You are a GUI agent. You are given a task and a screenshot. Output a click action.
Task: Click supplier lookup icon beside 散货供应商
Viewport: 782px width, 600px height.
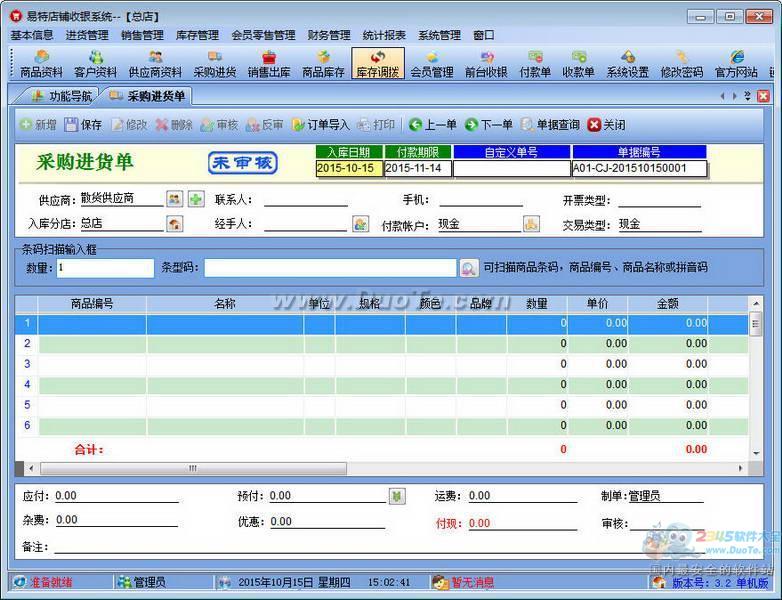click(x=175, y=199)
